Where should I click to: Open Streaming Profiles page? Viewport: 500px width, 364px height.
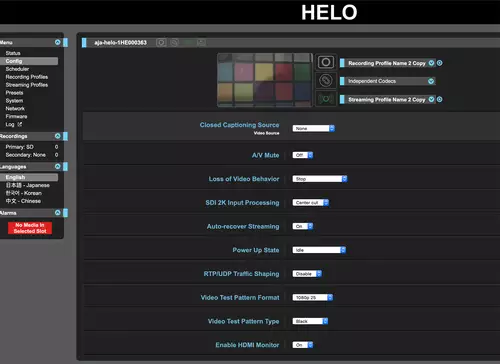[x=27, y=85]
